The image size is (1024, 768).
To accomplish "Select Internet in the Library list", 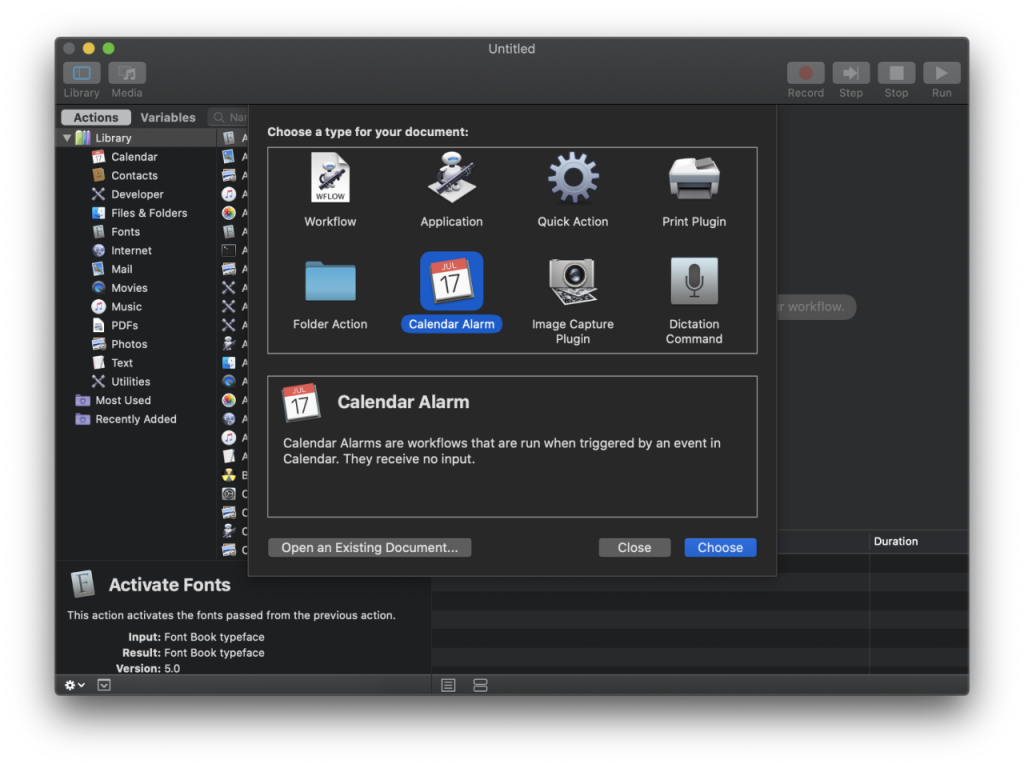I will 131,251.
